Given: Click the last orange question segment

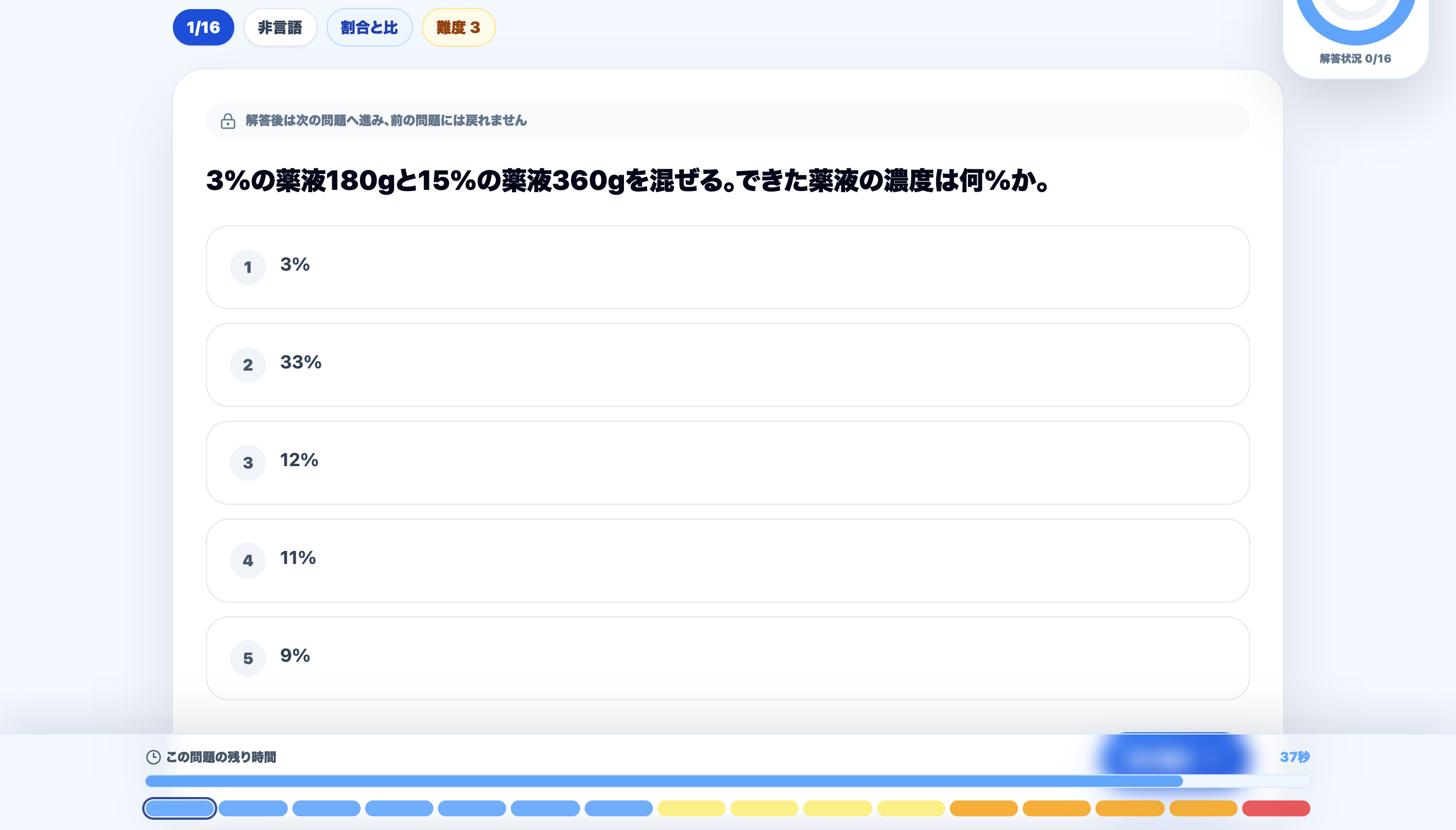Looking at the screenshot, I should click(1203, 808).
